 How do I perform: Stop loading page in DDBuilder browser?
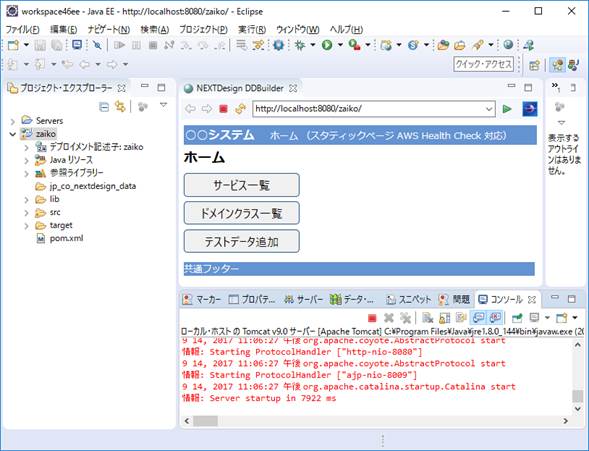point(224,109)
